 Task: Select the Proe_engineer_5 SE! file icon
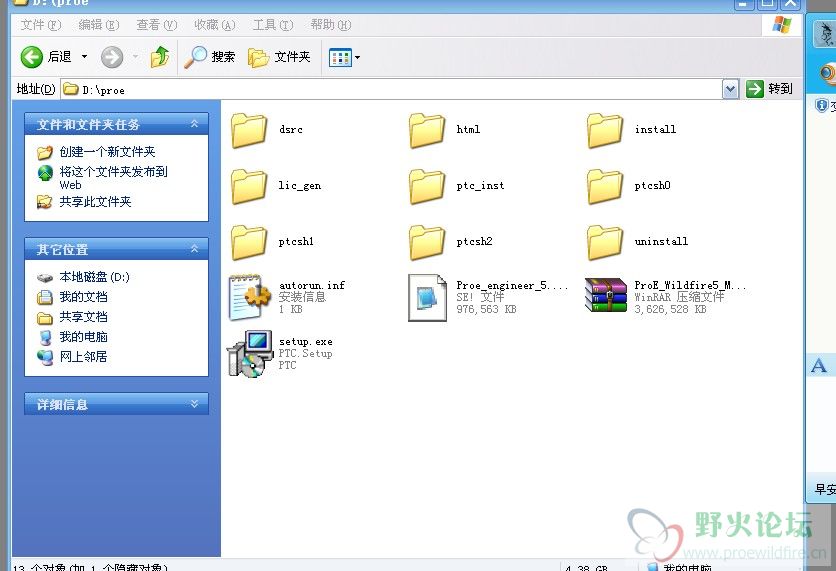point(427,297)
